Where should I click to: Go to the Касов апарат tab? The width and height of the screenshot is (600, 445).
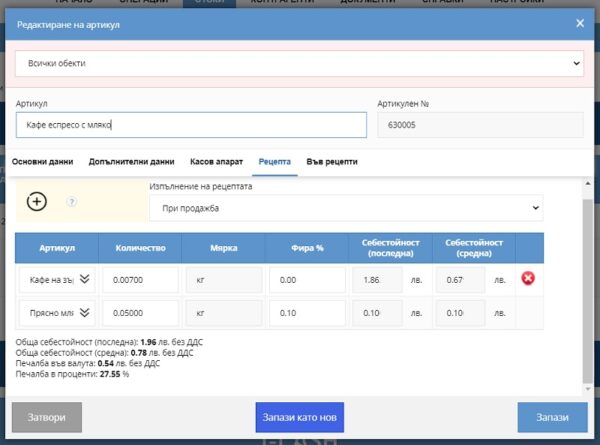click(x=216, y=161)
